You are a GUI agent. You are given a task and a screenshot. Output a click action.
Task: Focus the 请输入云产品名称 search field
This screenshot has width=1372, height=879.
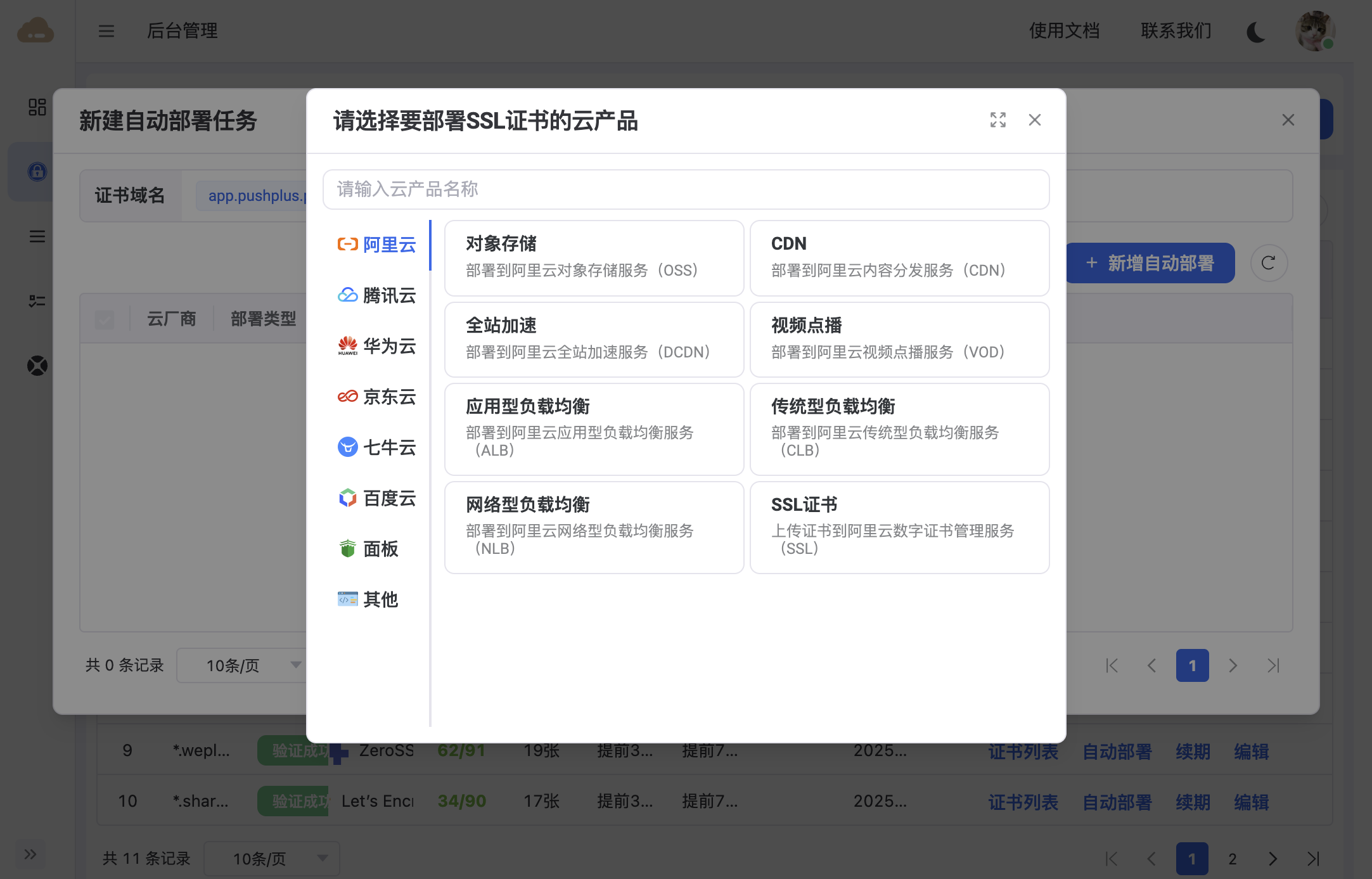686,189
